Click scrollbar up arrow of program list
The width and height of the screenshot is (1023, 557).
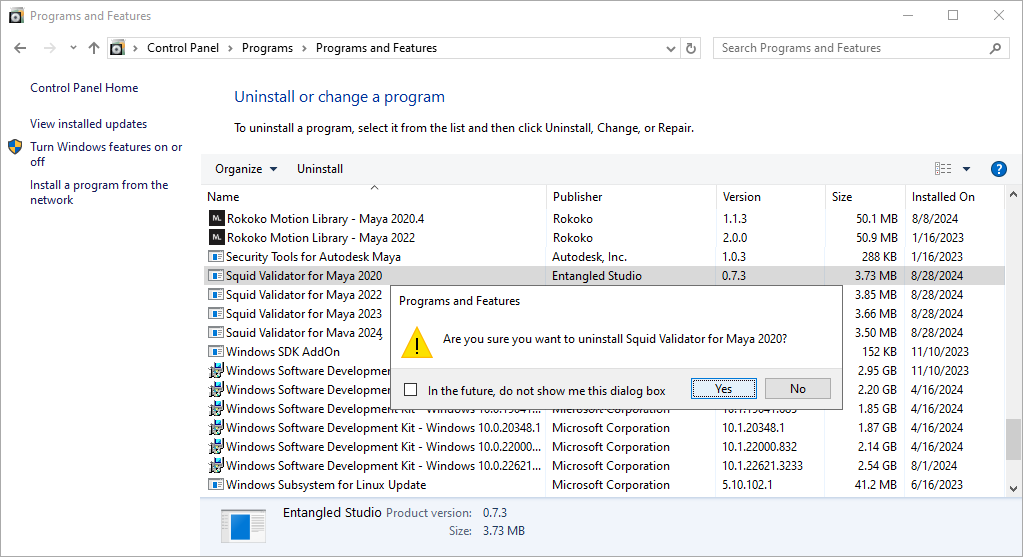(x=1013, y=194)
